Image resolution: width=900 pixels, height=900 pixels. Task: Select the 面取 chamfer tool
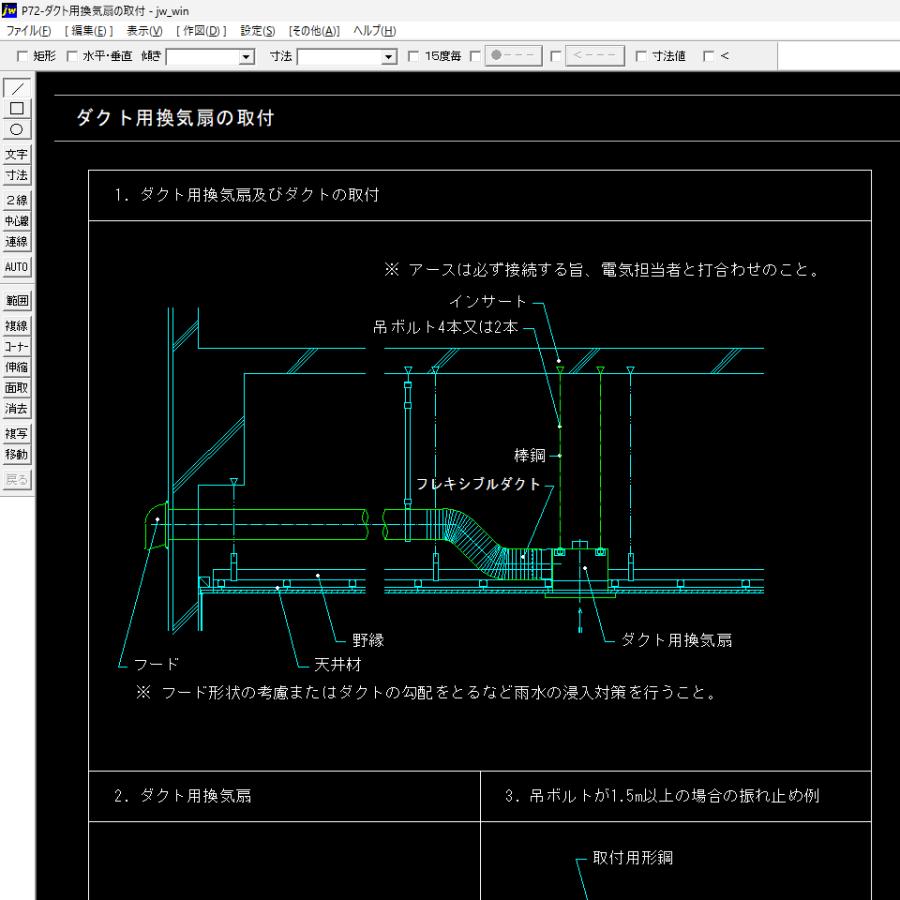click(17, 388)
